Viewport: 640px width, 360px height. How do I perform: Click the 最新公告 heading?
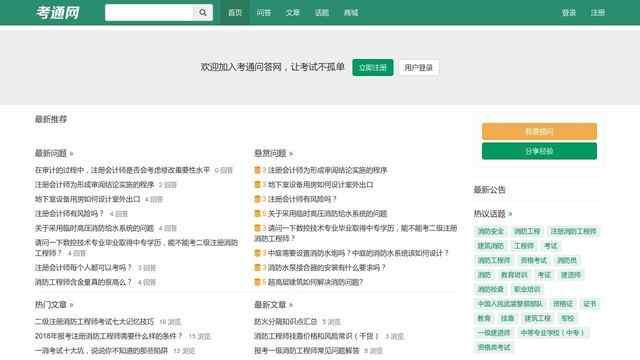coord(489,190)
